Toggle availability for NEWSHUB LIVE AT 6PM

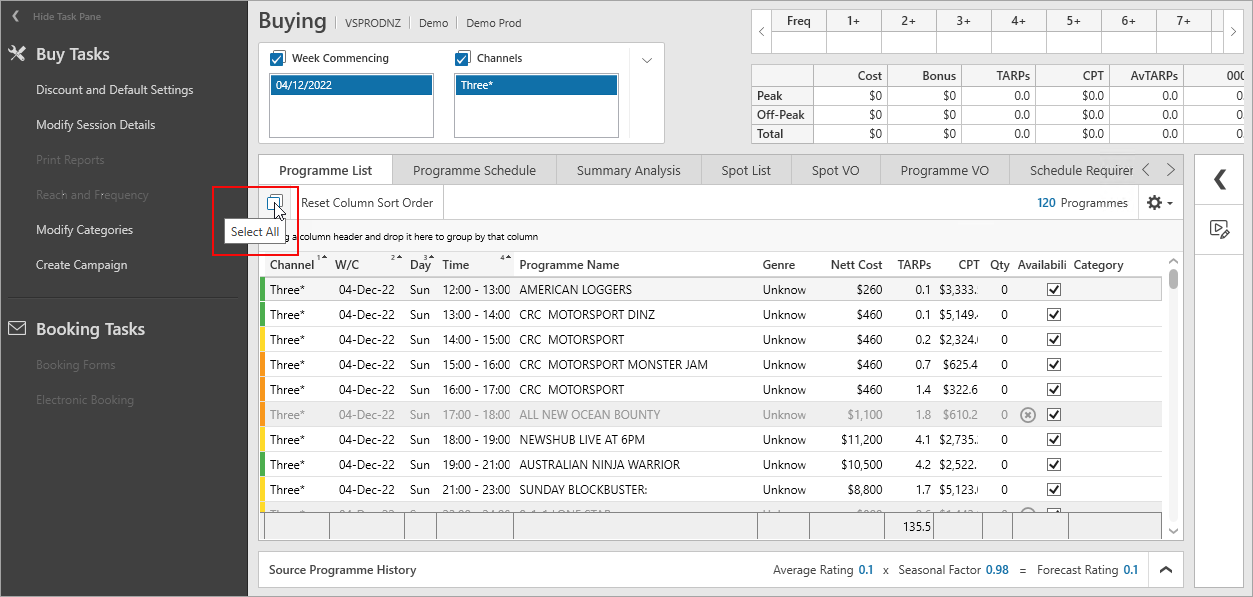[1053, 440]
